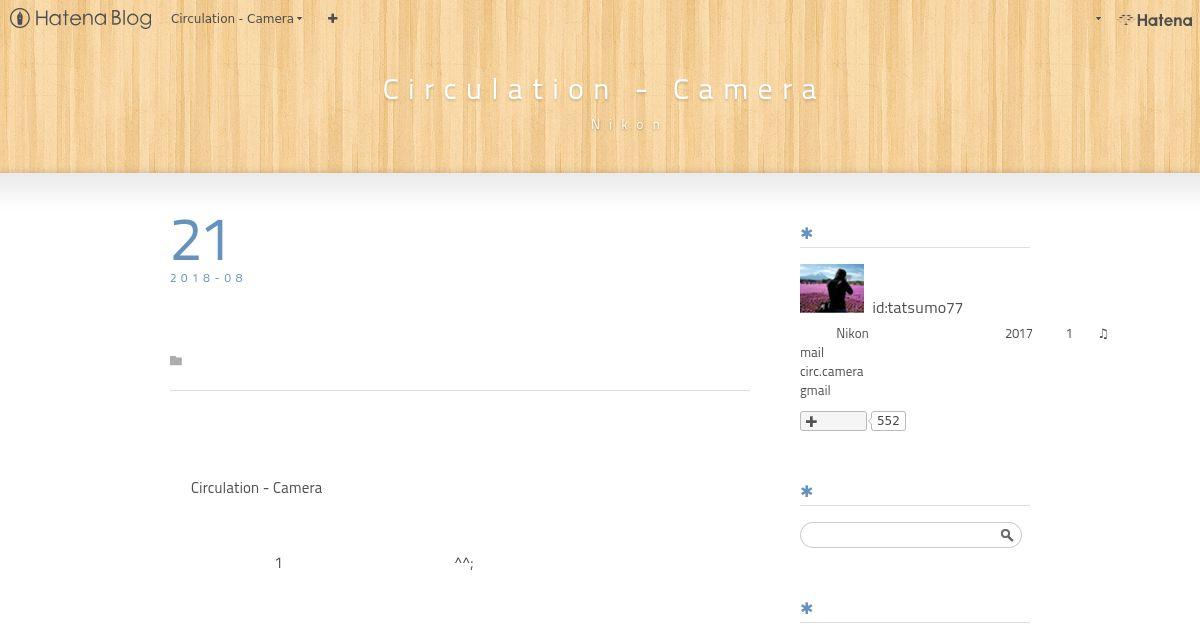Click the circ.camera text in profile
Viewport: 1200px width, 630px height.
point(831,371)
